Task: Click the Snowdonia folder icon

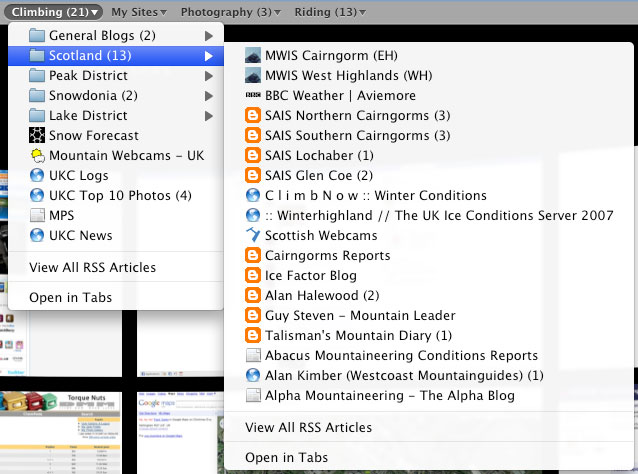Action: pyautogui.click(x=37, y=95)
